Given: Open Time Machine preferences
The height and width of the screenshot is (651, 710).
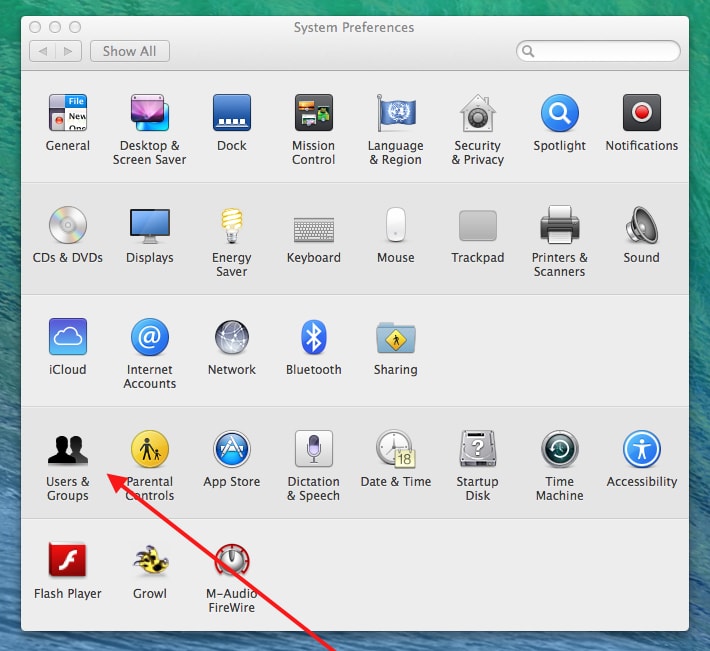Looking at the screenshot, I should pyautogui.click(x=560, y=449).
